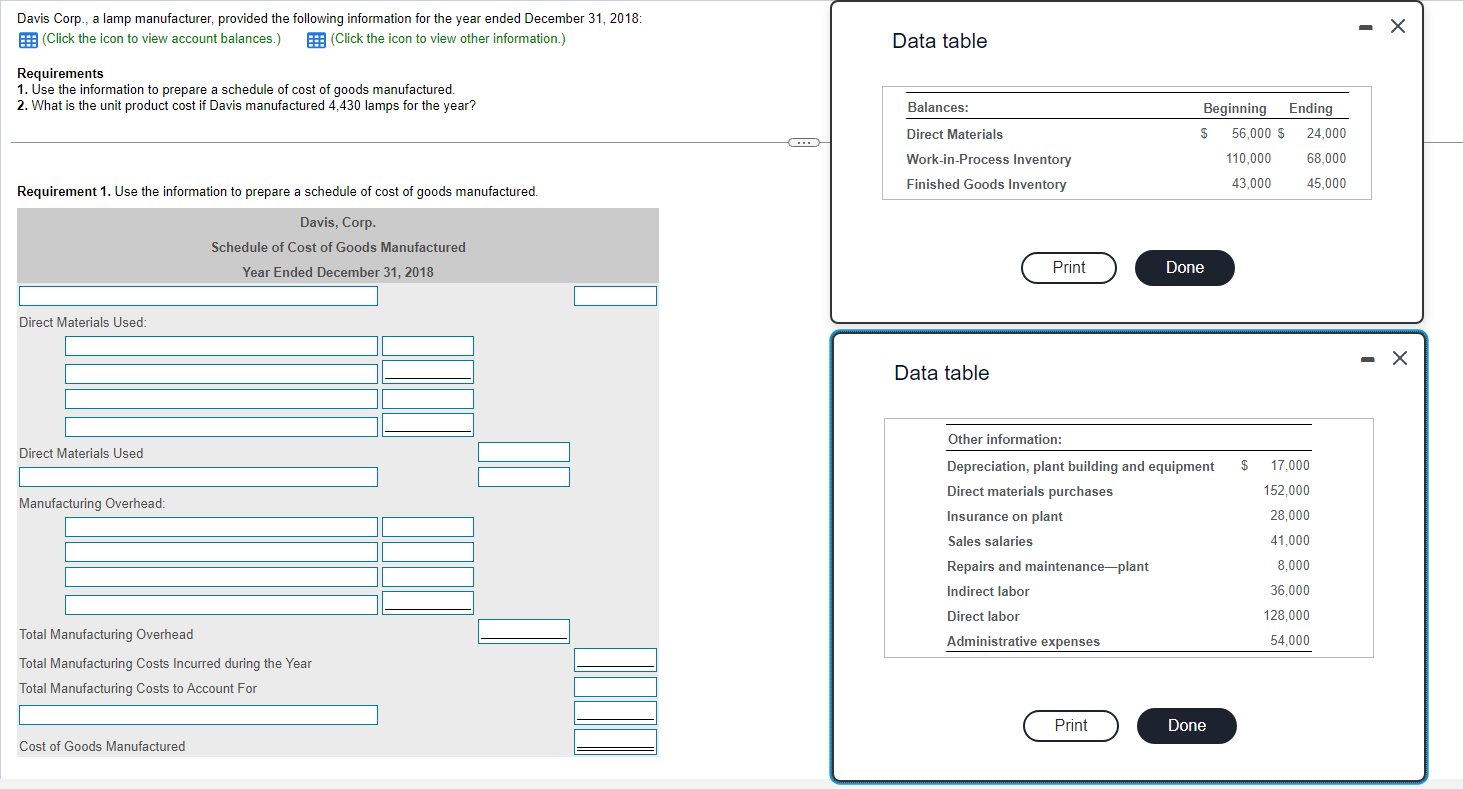
Task: Open other information table icon
Action: point(316,39)
